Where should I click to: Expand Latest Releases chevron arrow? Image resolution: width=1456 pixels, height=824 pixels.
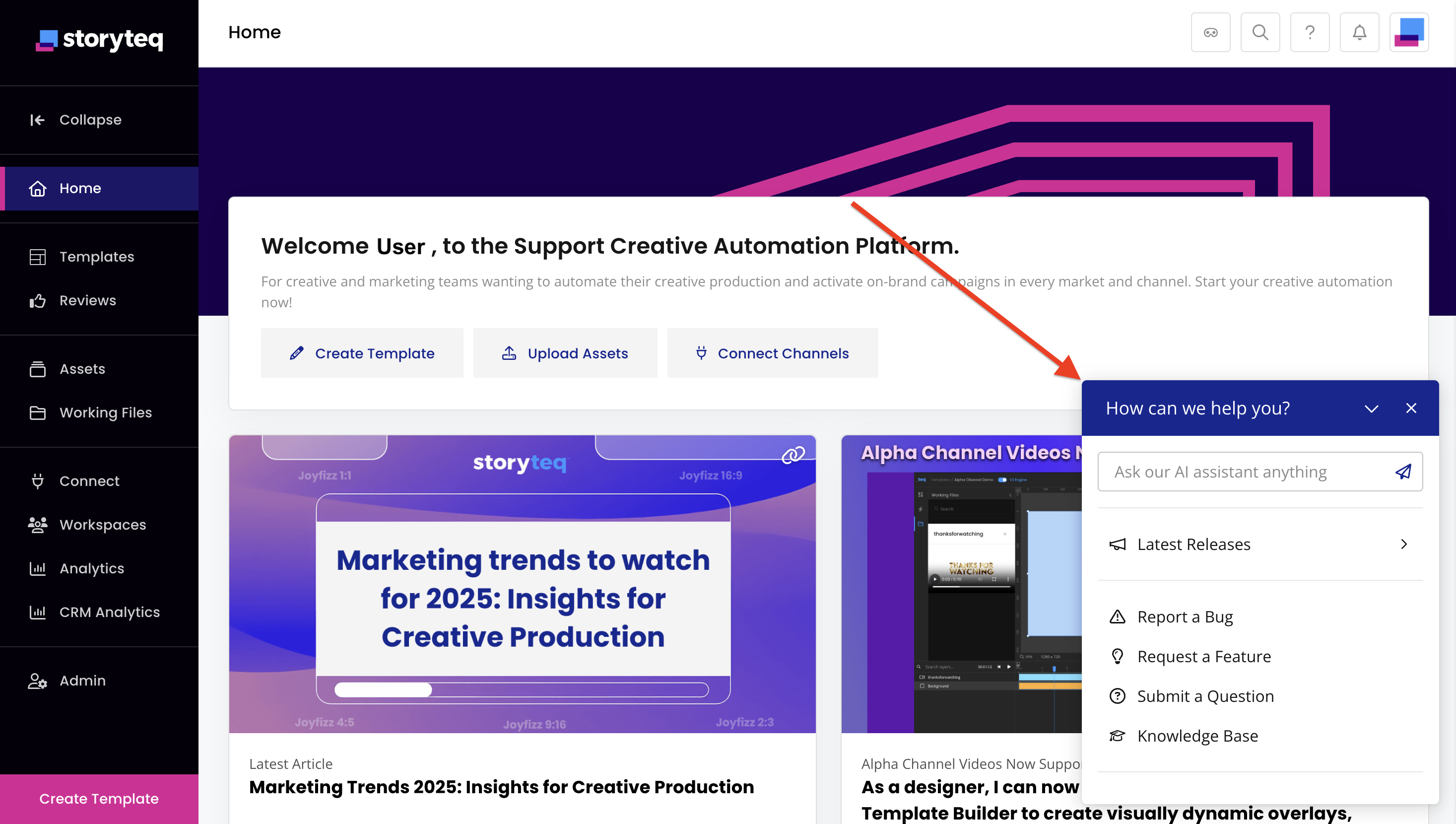1403,544
